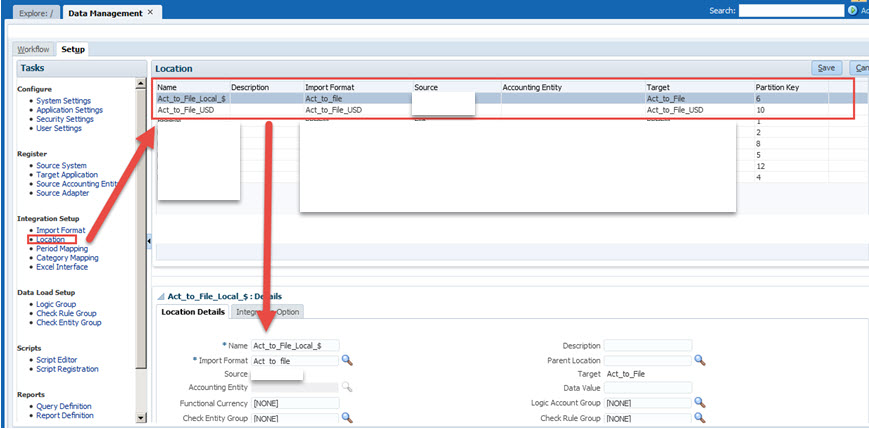Viewport: 869px width, 429px height.
Task: Open Logic Account Group search icon
Action: (x=700, y=403)
